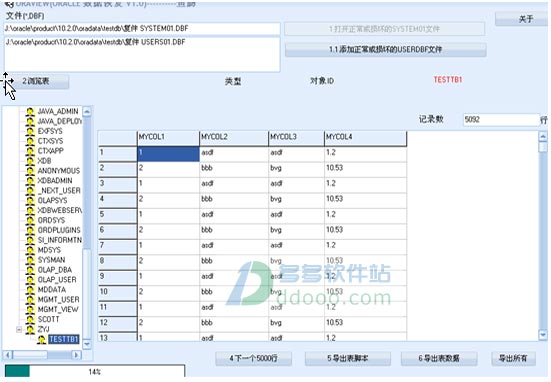Click MYCOL4 cell '10.53' in row 12
The image size is (551, 382).
click(x=365, y=323)
